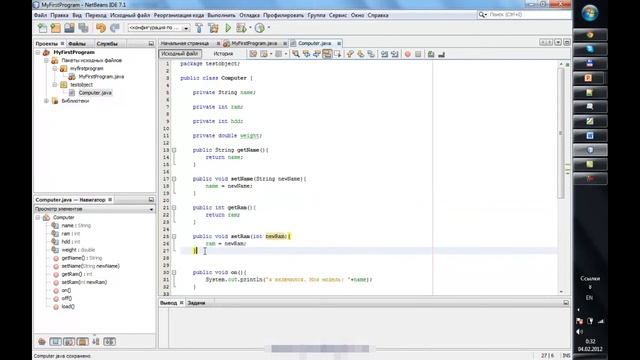Image resolution: width=640 pixels, height=360 pixels.
Task: Build the project with hammer icon
Action: [199, 28]
